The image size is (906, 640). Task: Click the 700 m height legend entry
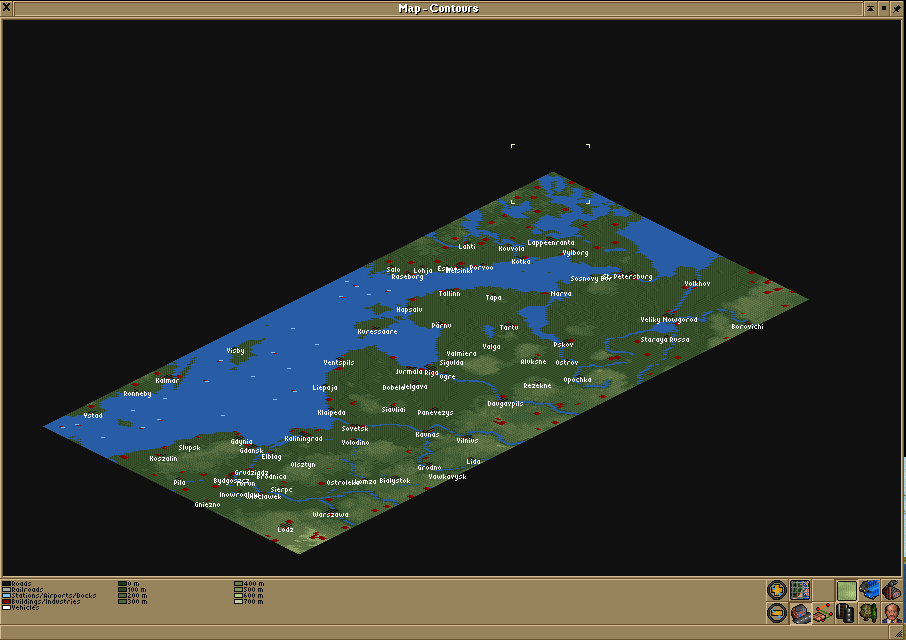248,602
